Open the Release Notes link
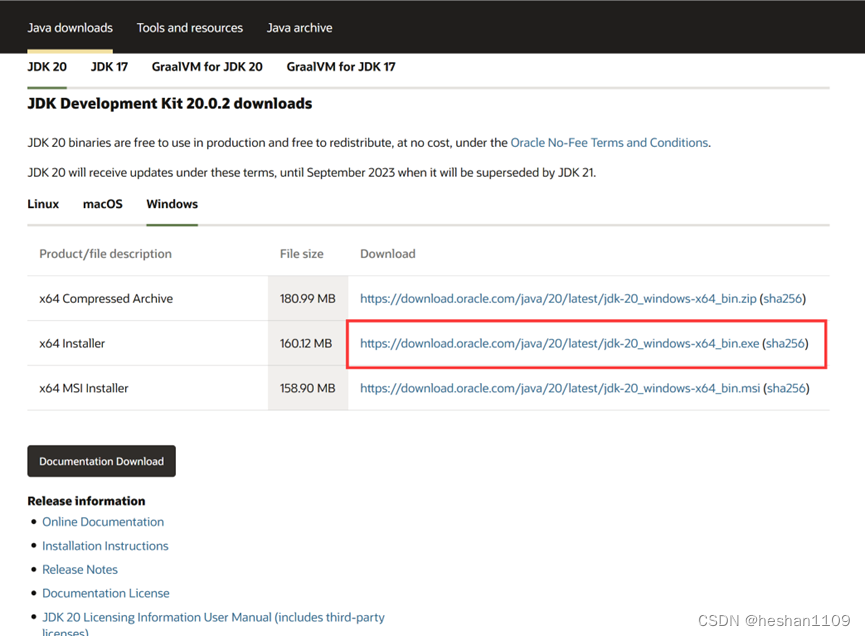 point(80,569)
